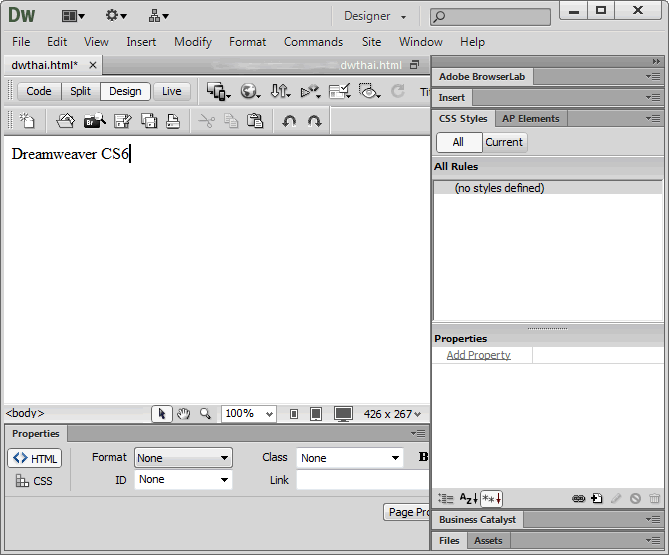Create a New document icon
669x555 pixels.
click(x=27, y=121)
